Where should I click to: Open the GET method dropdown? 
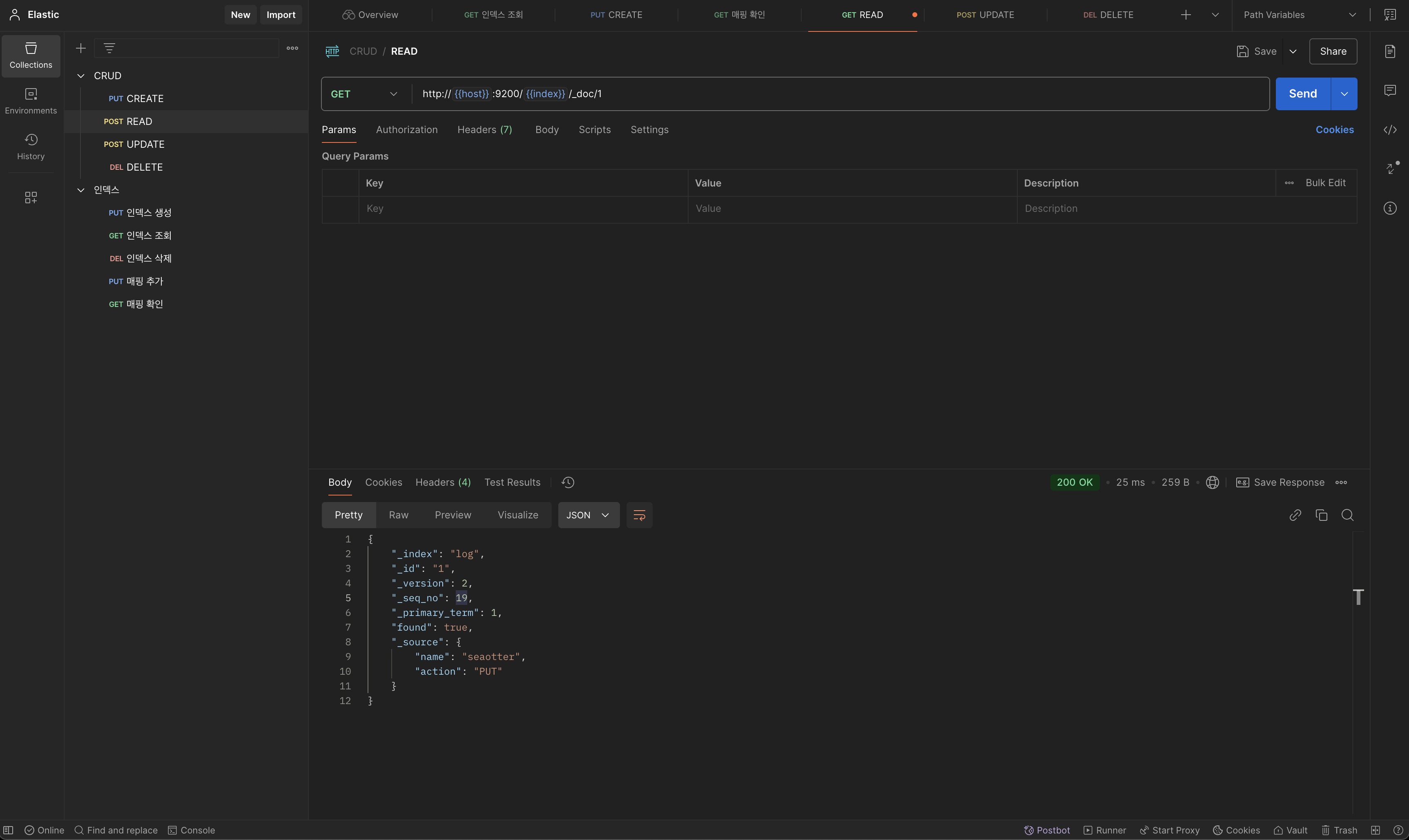click(365, 94)
